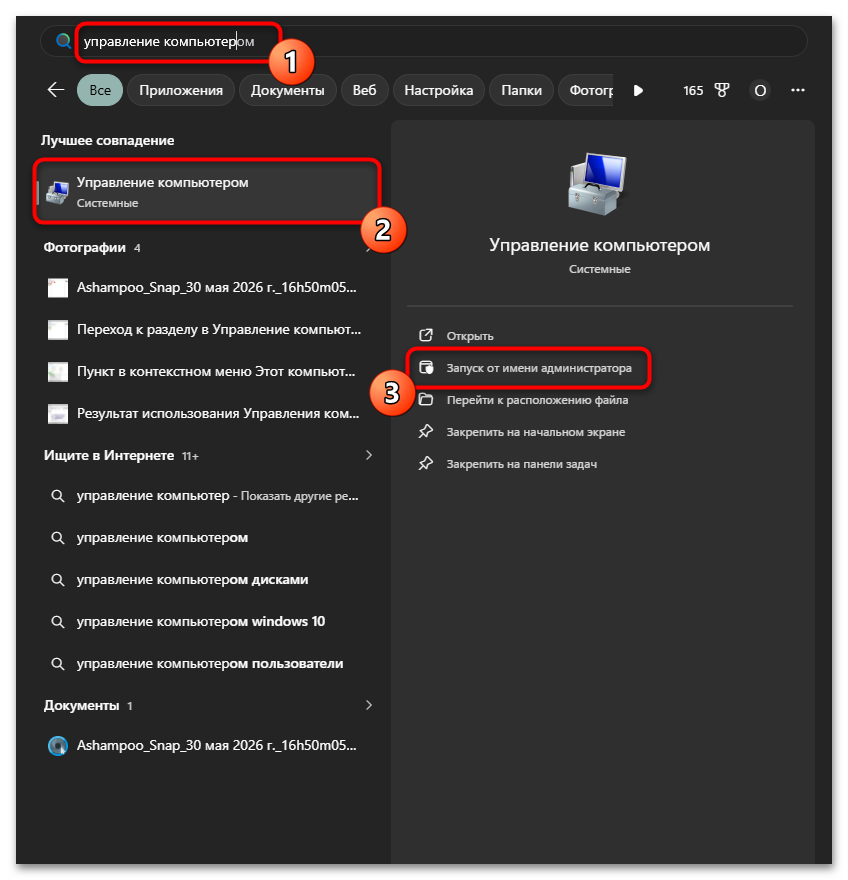Open the three-dots more options menu
Screen dimensions: 848x880
tap(797, 90)
